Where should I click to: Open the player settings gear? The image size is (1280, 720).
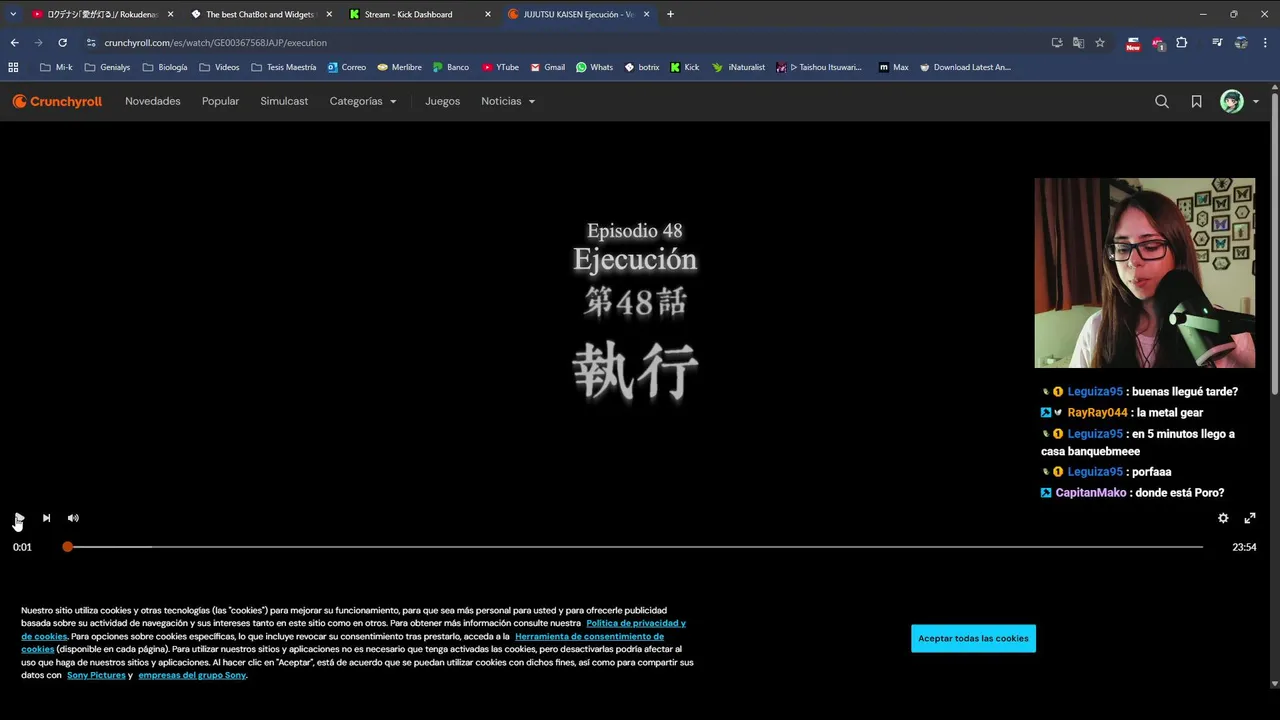pyautogui.click(x=1223, y=518)
